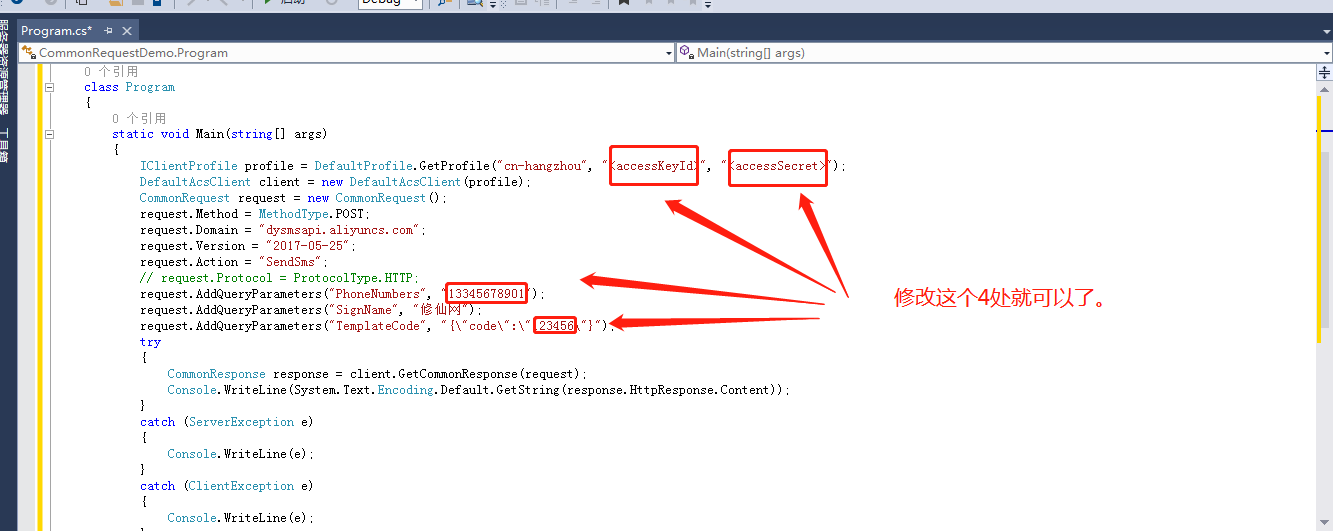The height and width of the screenshot is (531, 1333).
Task: Click the <accessKeyId> placeholder string
Action: [x=655, y=166]
